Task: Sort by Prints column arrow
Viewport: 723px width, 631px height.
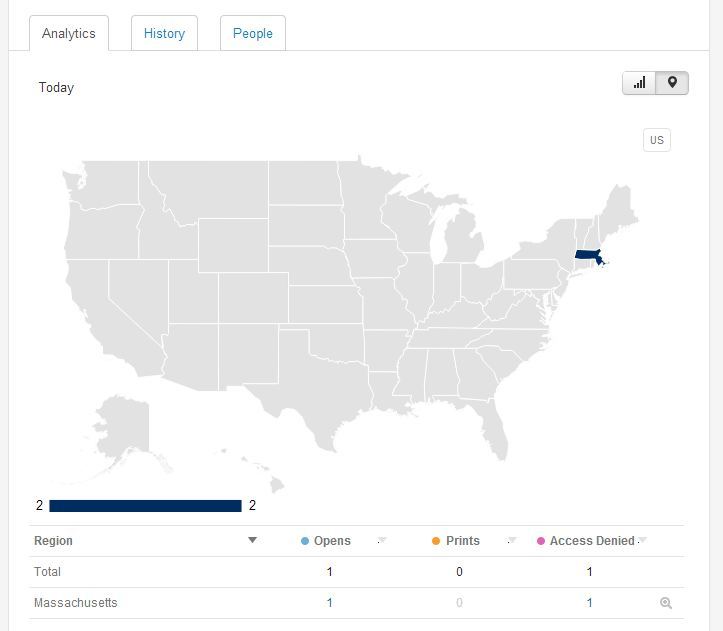Action: point(512,540)
